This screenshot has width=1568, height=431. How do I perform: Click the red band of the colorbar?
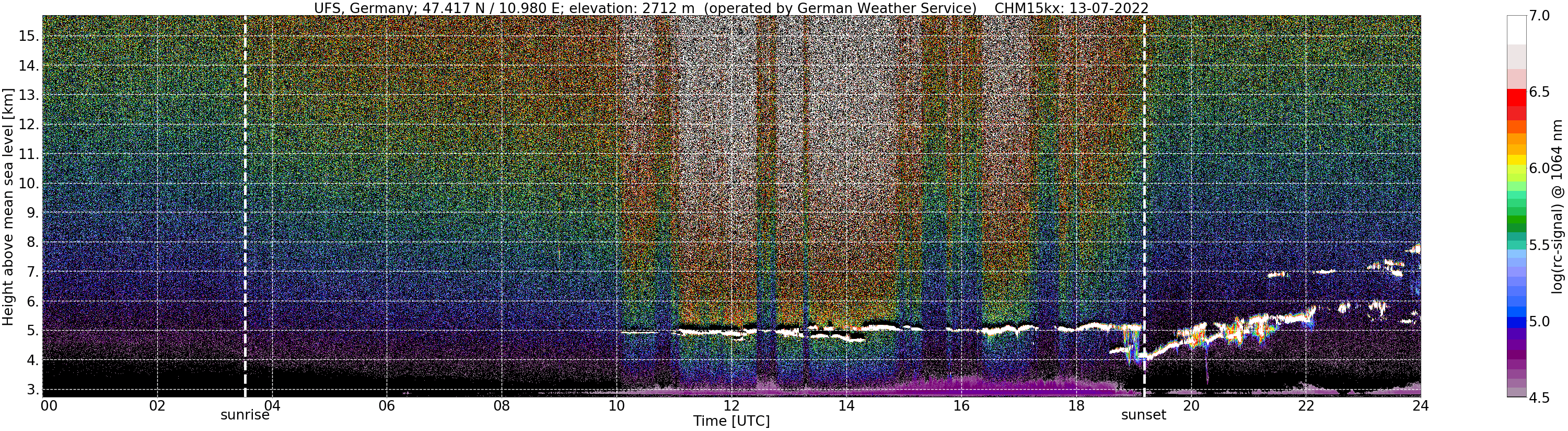pos(1516,97)
